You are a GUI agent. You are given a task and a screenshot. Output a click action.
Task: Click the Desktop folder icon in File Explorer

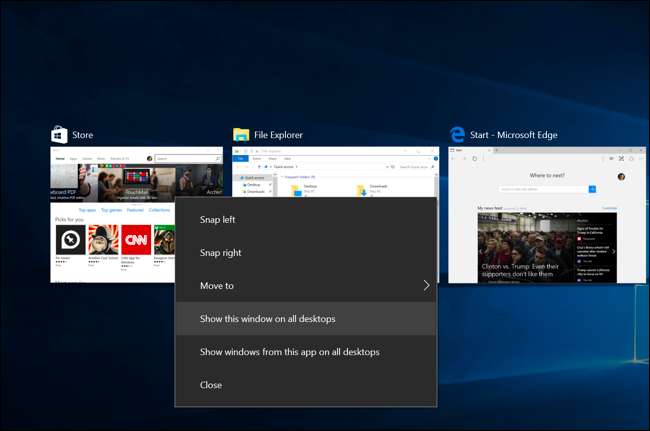click(297, 190)
